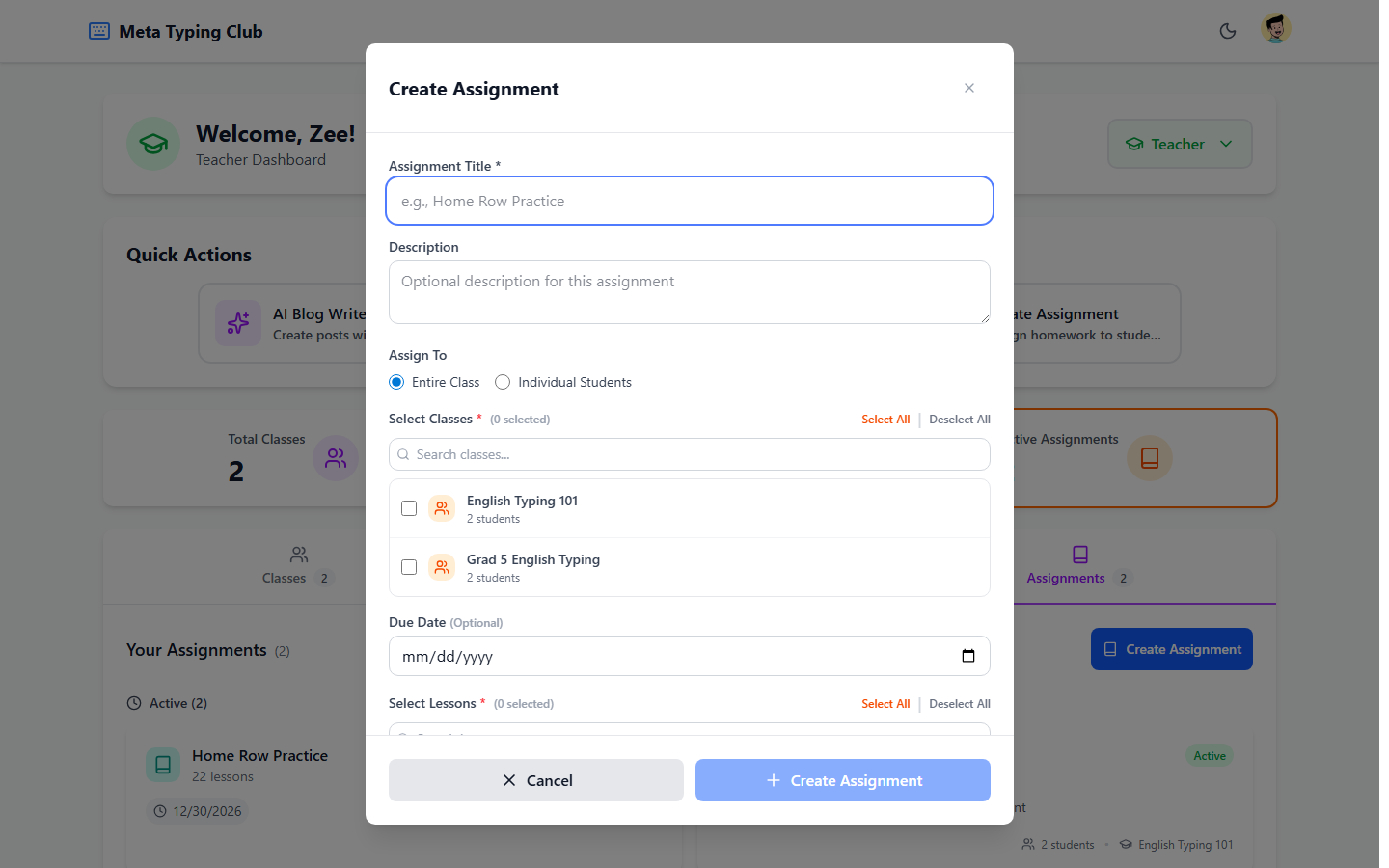This screenshot has width=1389, height=868.
Task: Click the Cancel button in the dialog
Action: 536,780
